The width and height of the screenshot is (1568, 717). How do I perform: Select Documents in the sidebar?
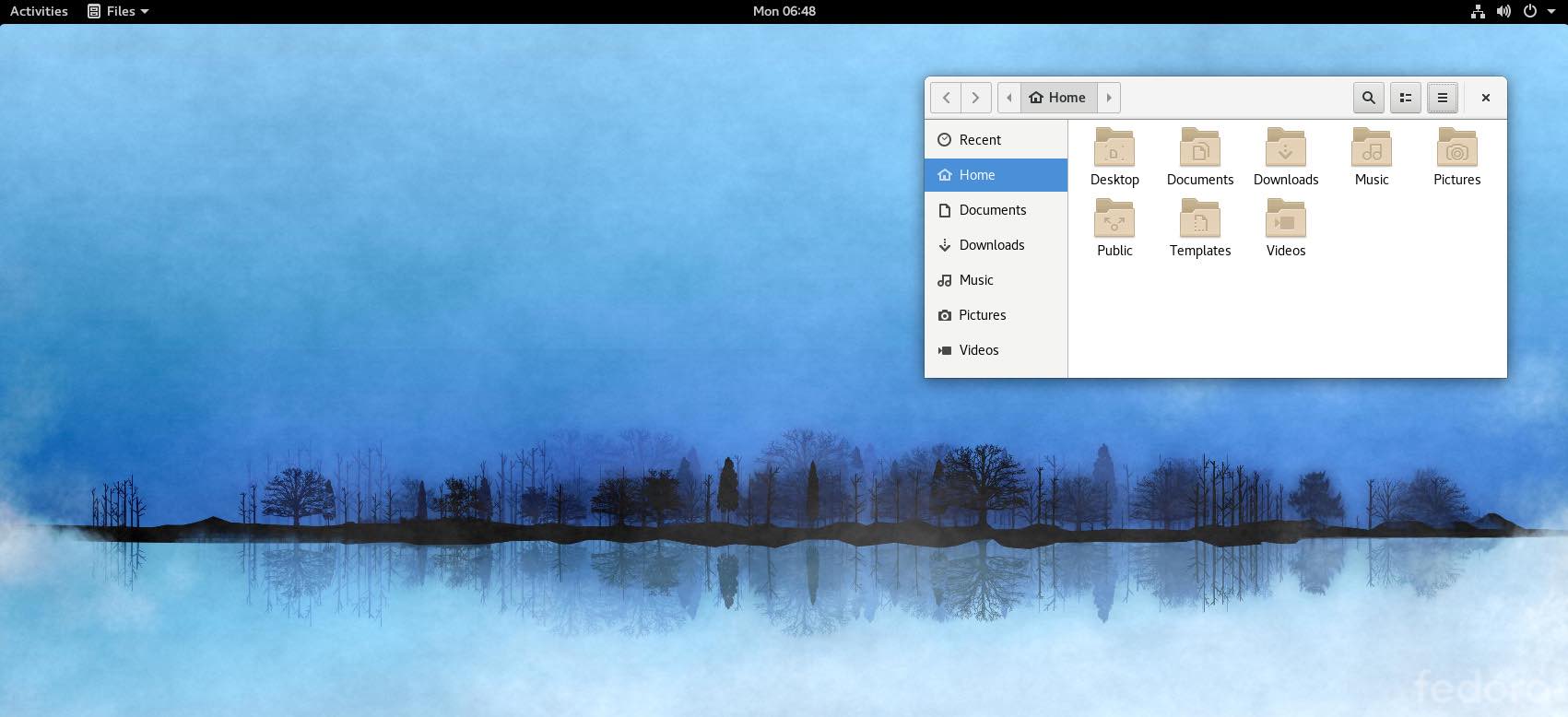tap(992, 210)
